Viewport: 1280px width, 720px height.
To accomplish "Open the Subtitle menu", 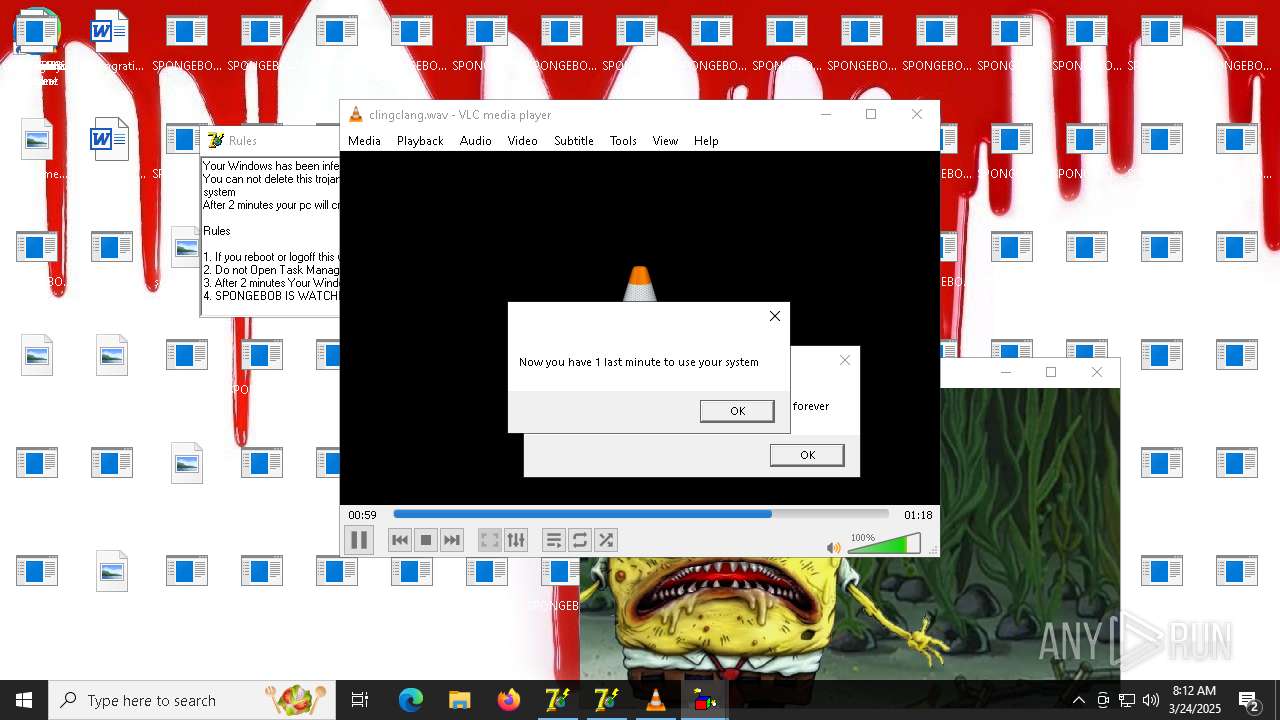I will 574,141.
